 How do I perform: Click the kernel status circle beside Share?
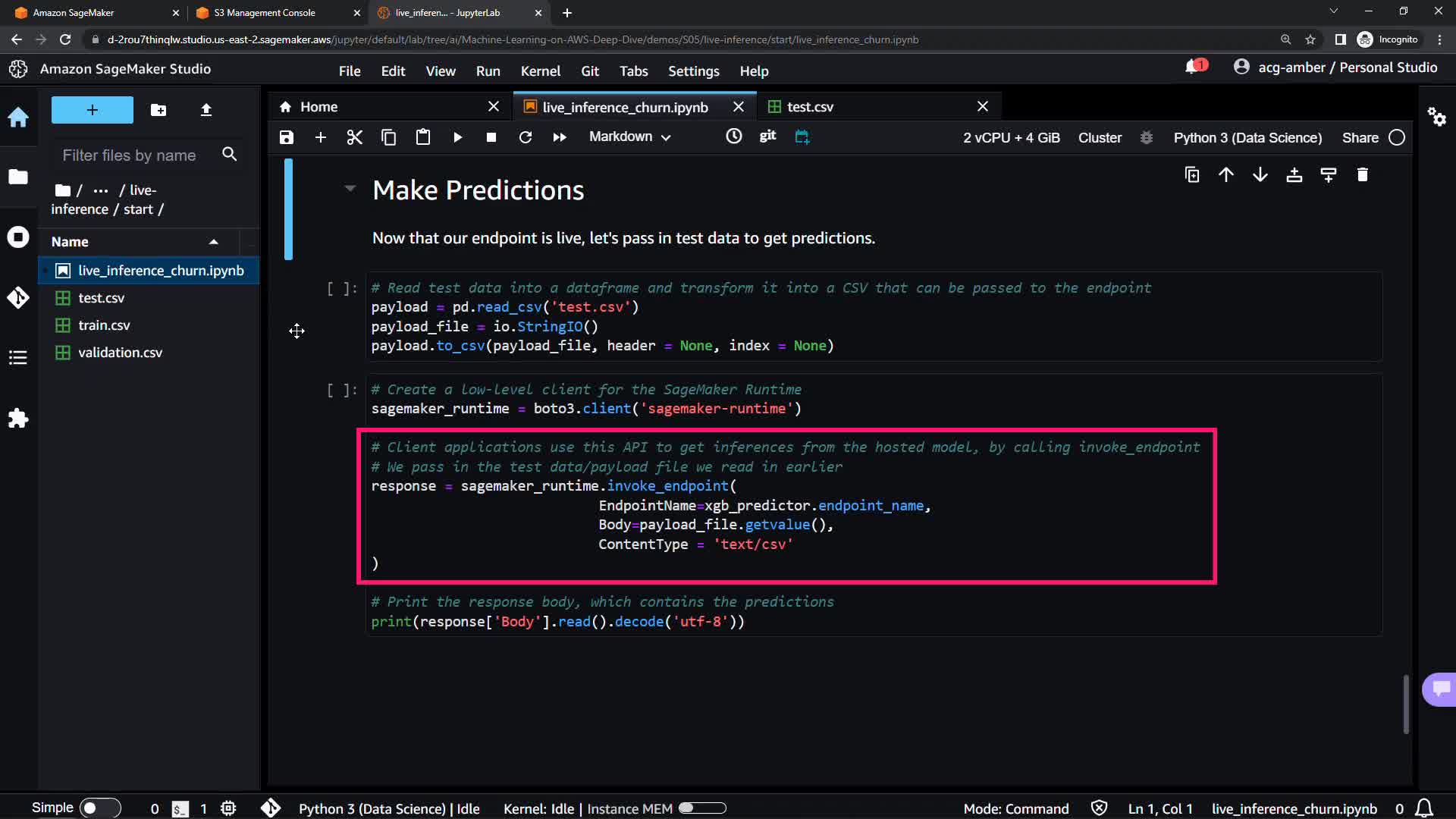point(1397,137)
